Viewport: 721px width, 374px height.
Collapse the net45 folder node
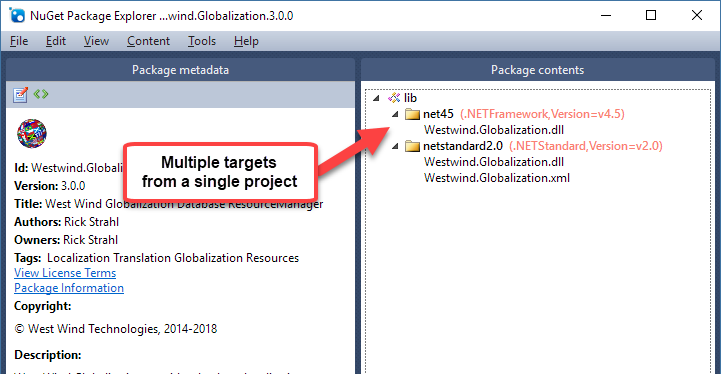(395, 114)
